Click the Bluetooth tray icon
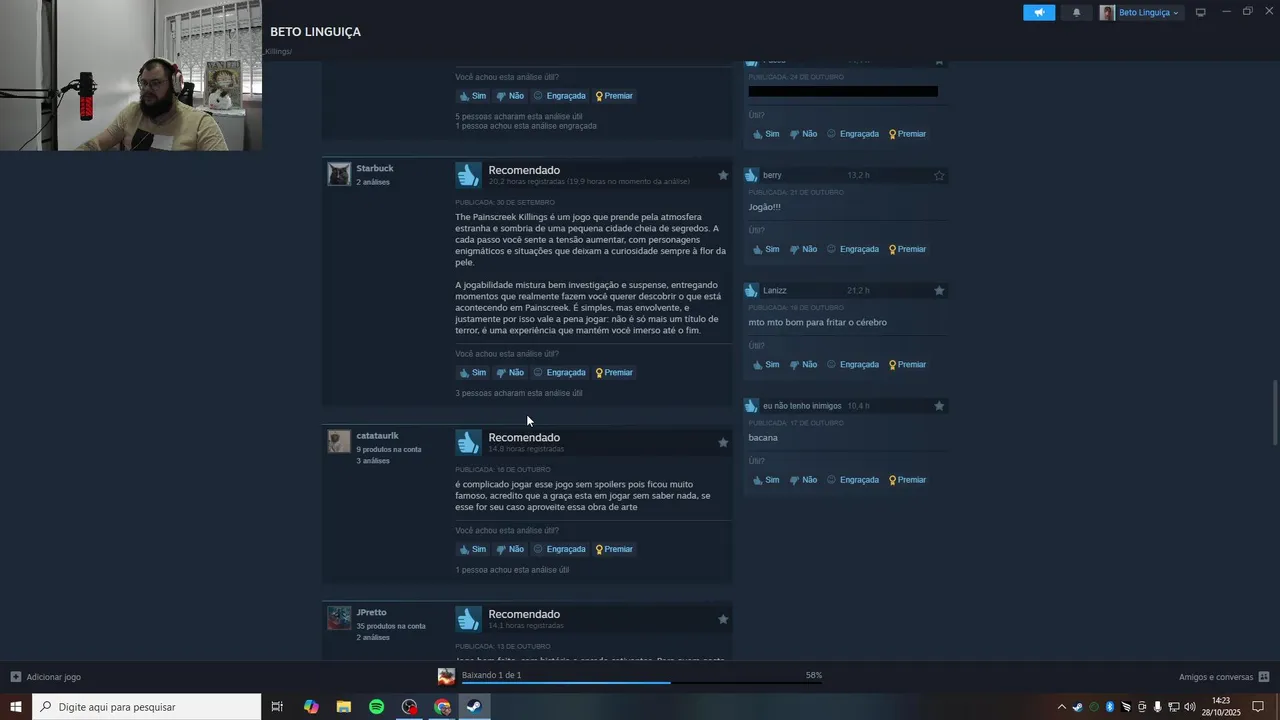Screen dimensions: 1280x720 pyautogui.click(x=1110, y=707)
